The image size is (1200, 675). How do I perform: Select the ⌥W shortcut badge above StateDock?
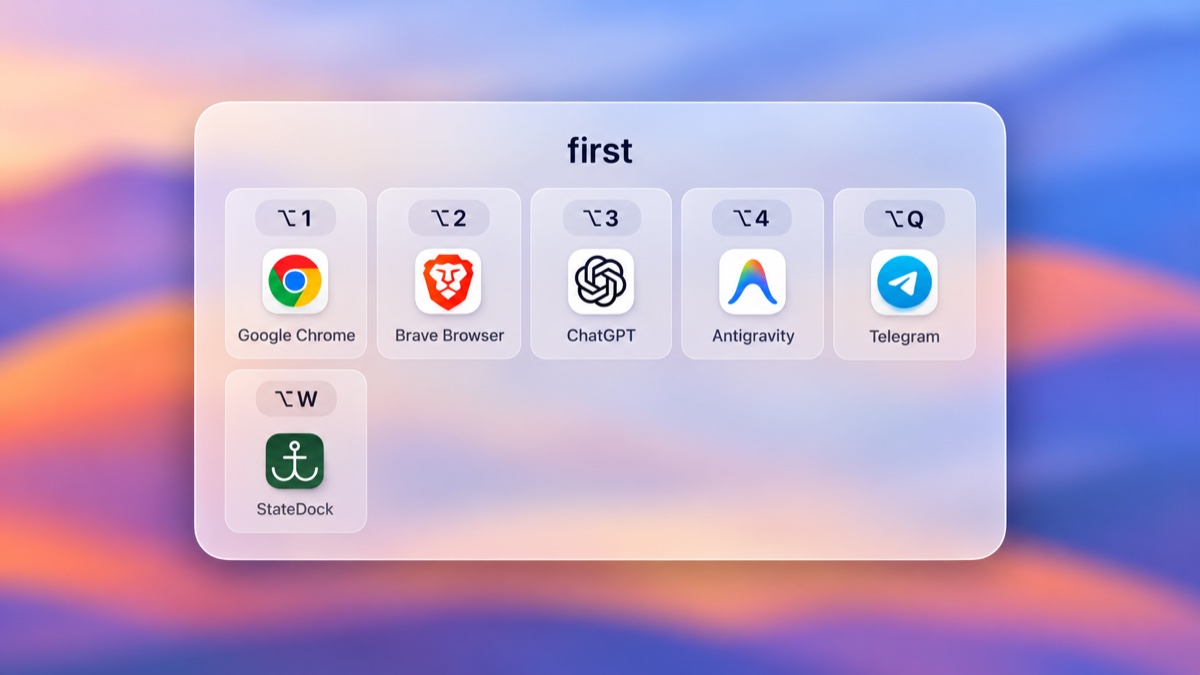pyautogui.click(x=296, y=399)
